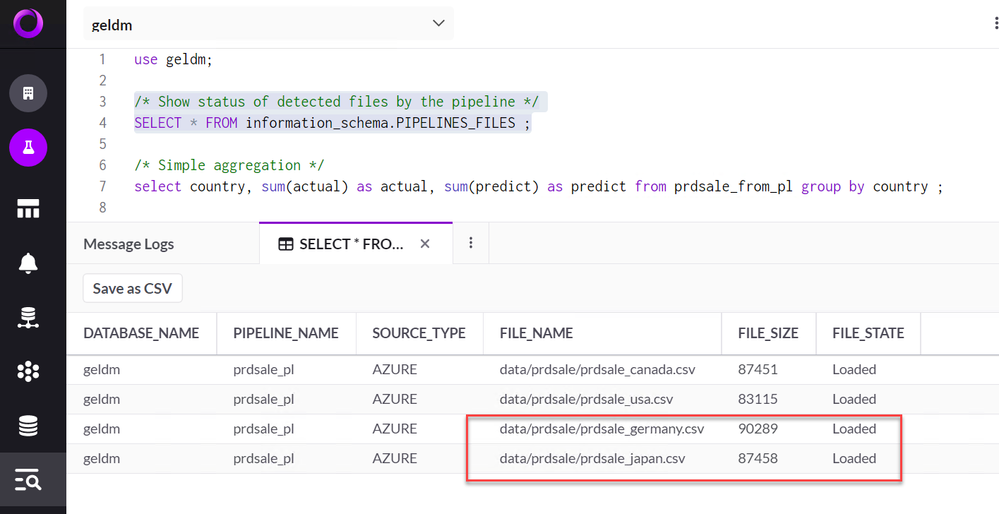999x514 pixels.
Task: Open the cluster nodes icon in sidebar
Action: coord(28,372)
